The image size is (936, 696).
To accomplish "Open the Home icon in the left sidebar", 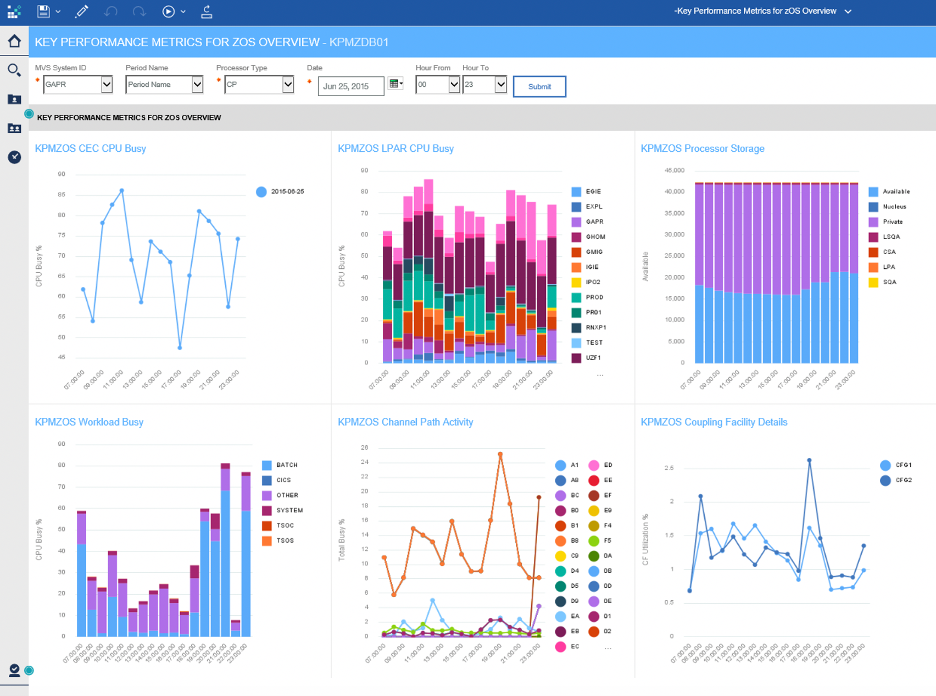I will point(14,42).
